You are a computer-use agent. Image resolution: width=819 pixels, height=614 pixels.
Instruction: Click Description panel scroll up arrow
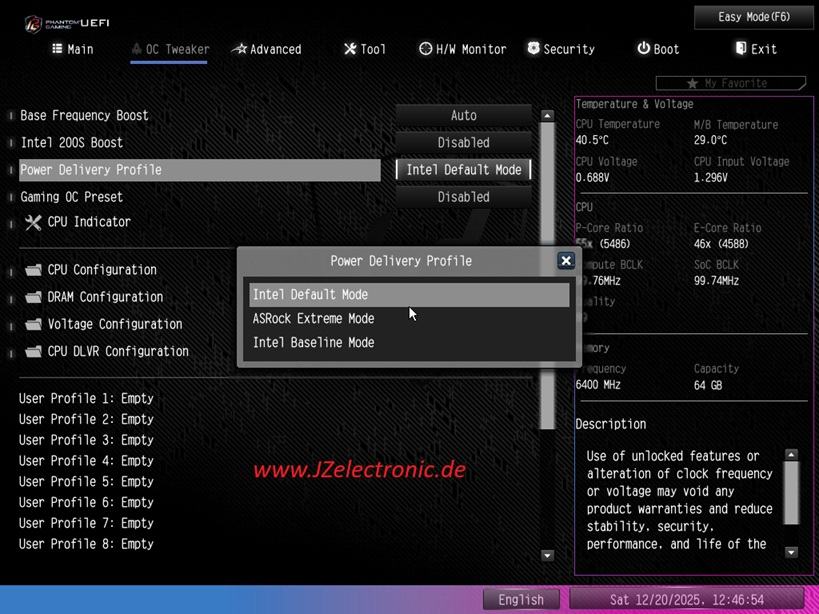[791, 455]
